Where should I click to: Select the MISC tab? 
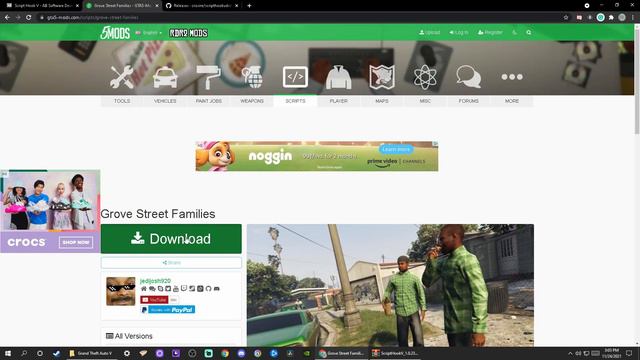(x=425, y=101)
